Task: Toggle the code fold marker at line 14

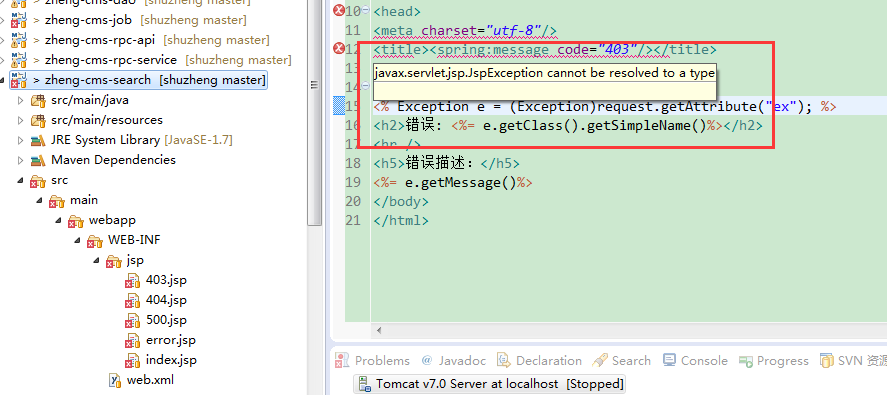Action: tap(365, 87)
